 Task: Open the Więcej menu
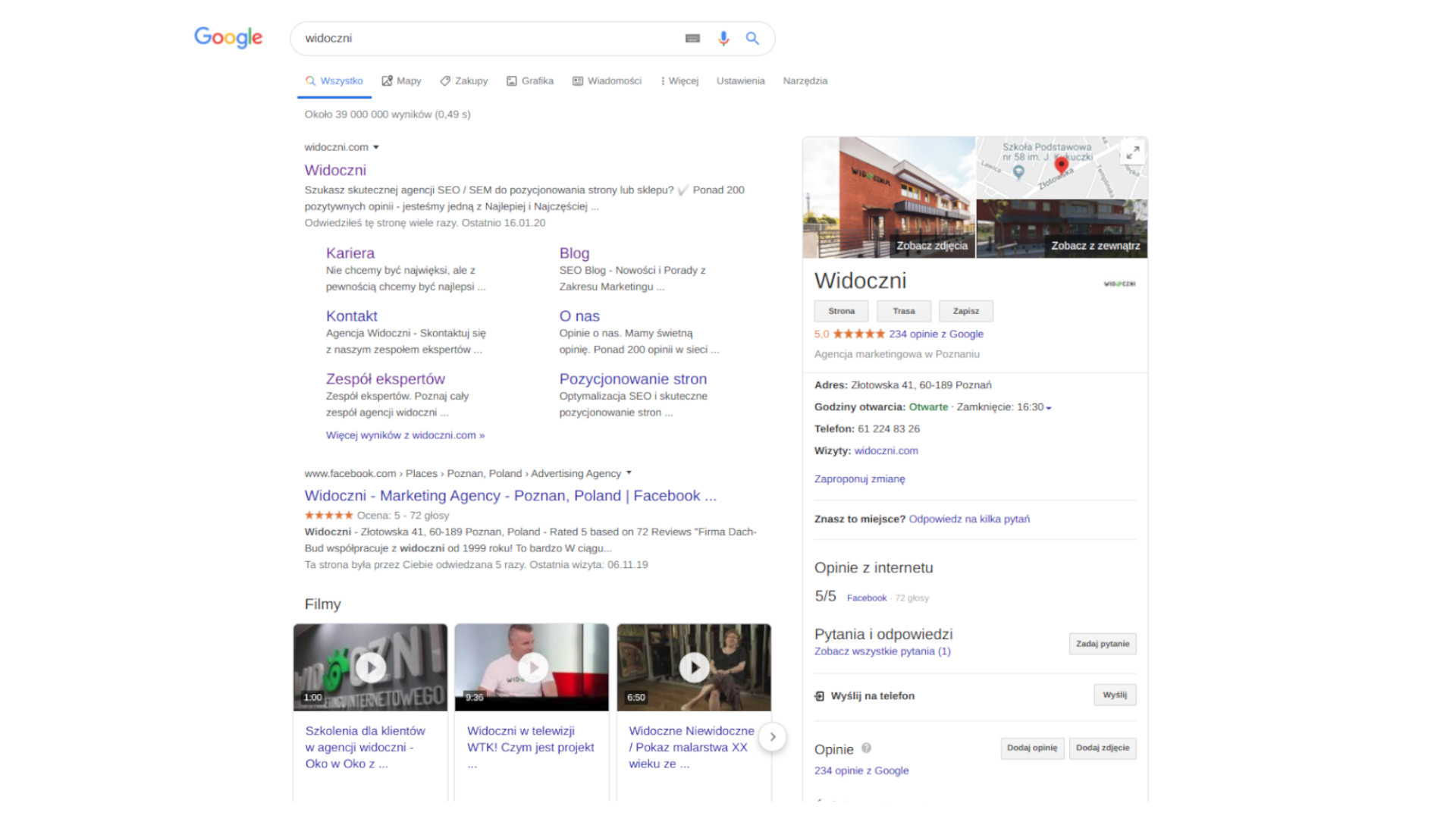[x=679, y=81]
